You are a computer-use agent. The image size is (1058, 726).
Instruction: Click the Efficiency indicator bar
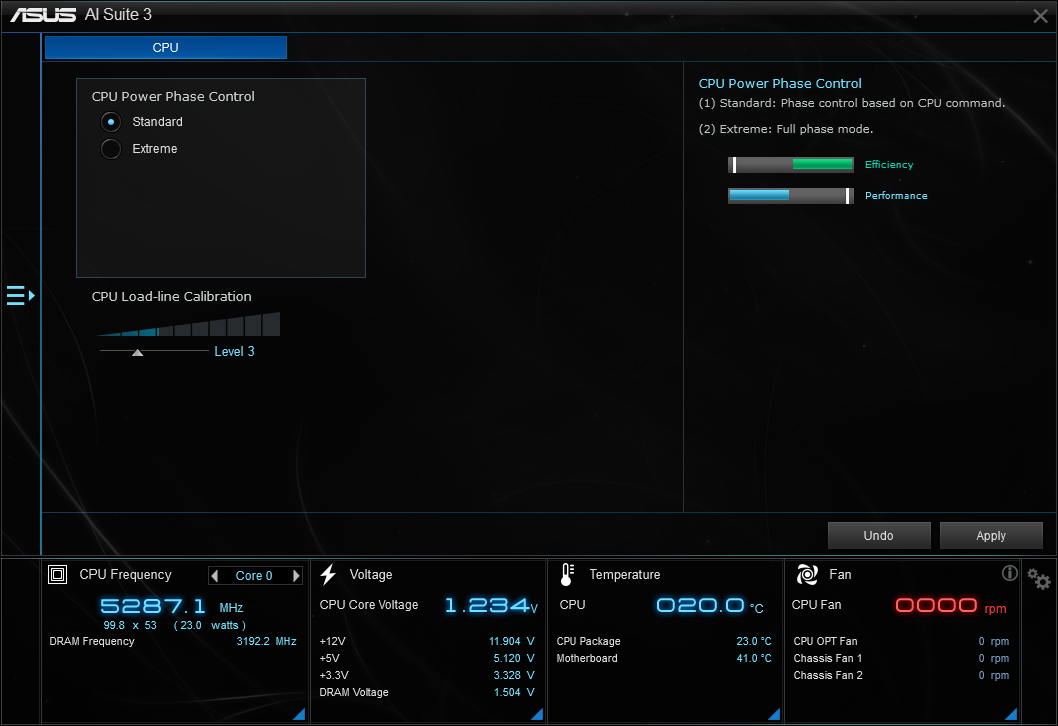click(791, 165)
